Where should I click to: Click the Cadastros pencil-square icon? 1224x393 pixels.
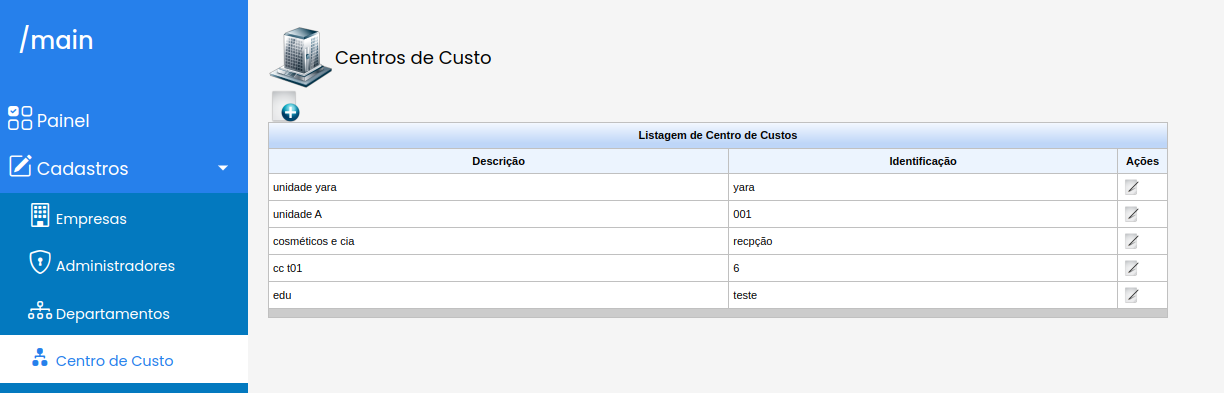20,167
